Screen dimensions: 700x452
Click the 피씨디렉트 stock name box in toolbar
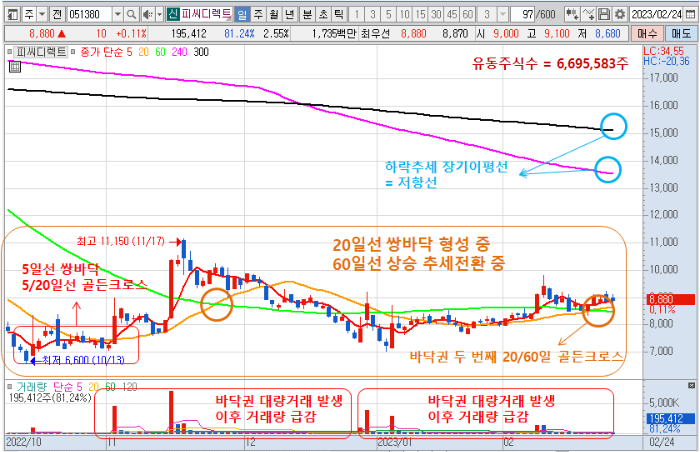click(206, 14)
